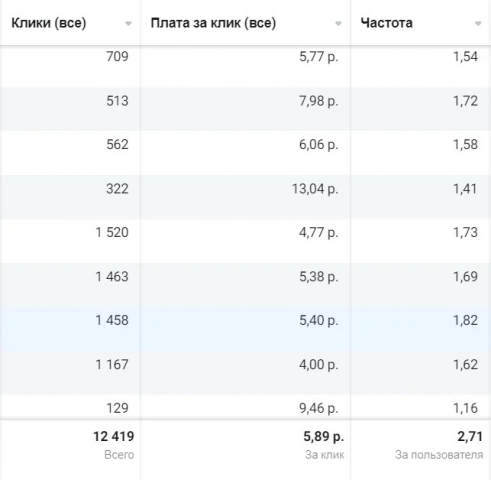Click cost per click 5,38 р.
491x480 pixels.
(319, 276)
